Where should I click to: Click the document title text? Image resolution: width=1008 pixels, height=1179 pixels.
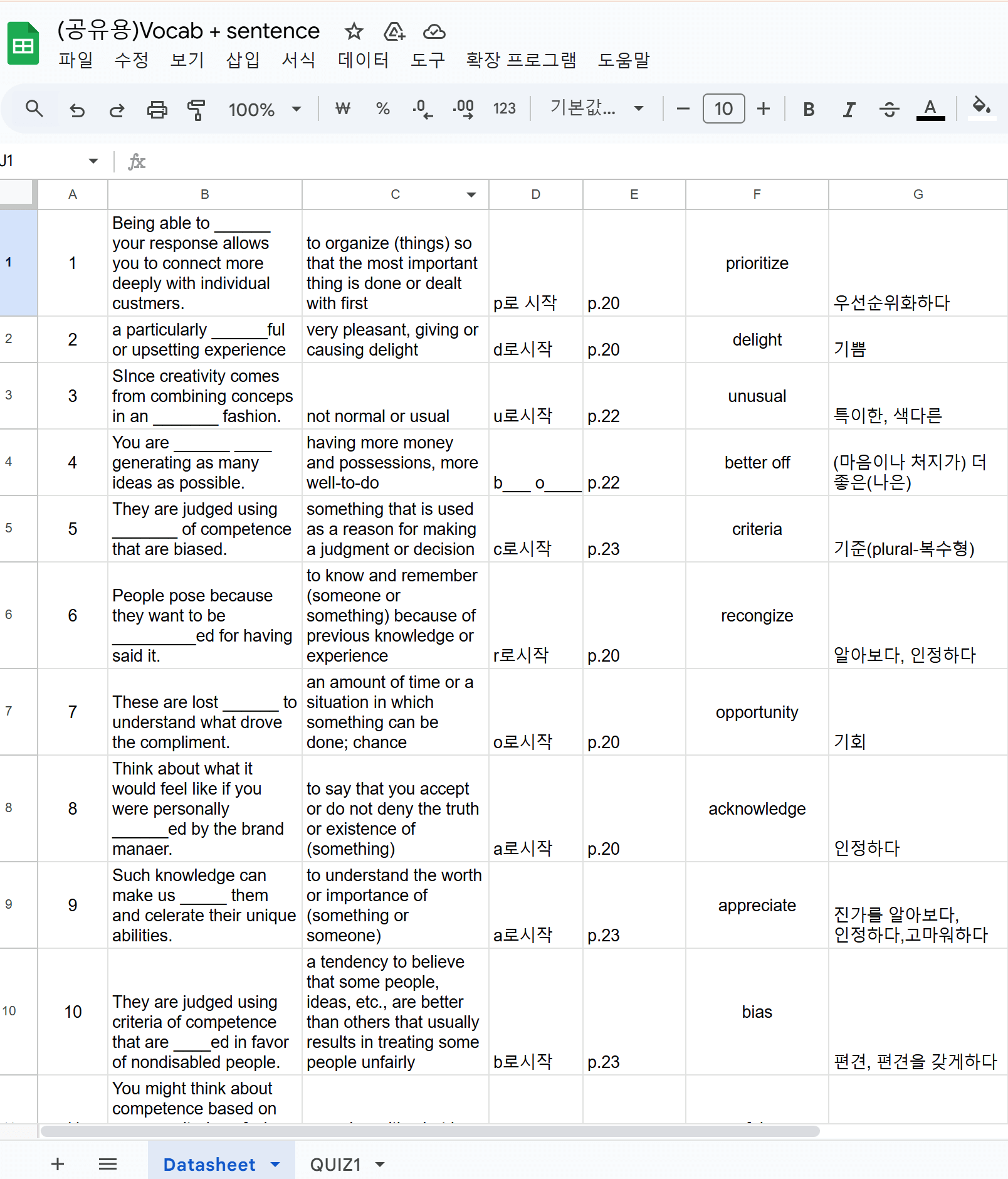[189, 31]
